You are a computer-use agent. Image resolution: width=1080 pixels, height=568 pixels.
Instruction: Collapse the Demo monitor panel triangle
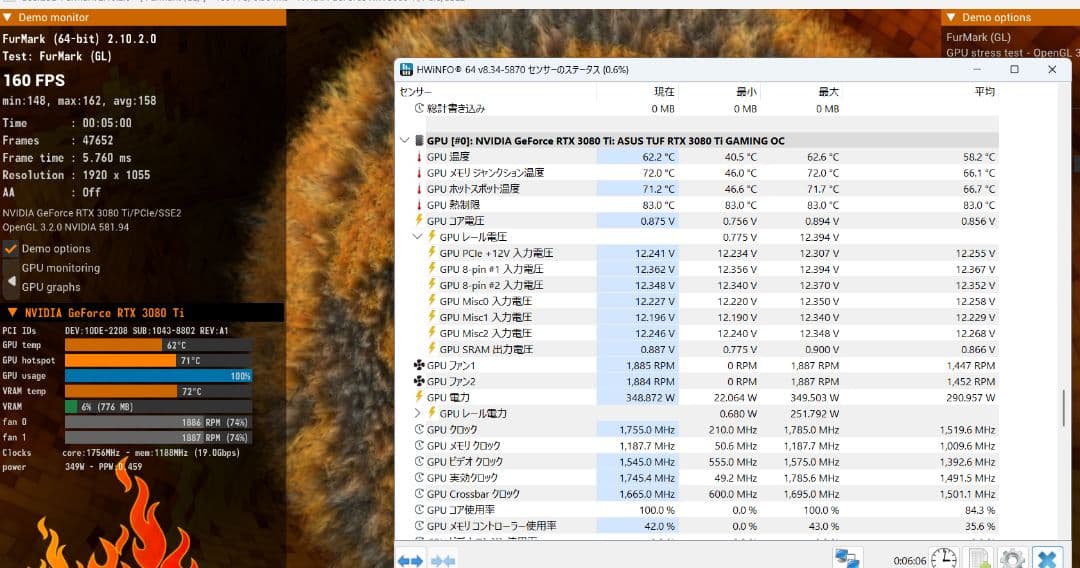pos(8,17)
